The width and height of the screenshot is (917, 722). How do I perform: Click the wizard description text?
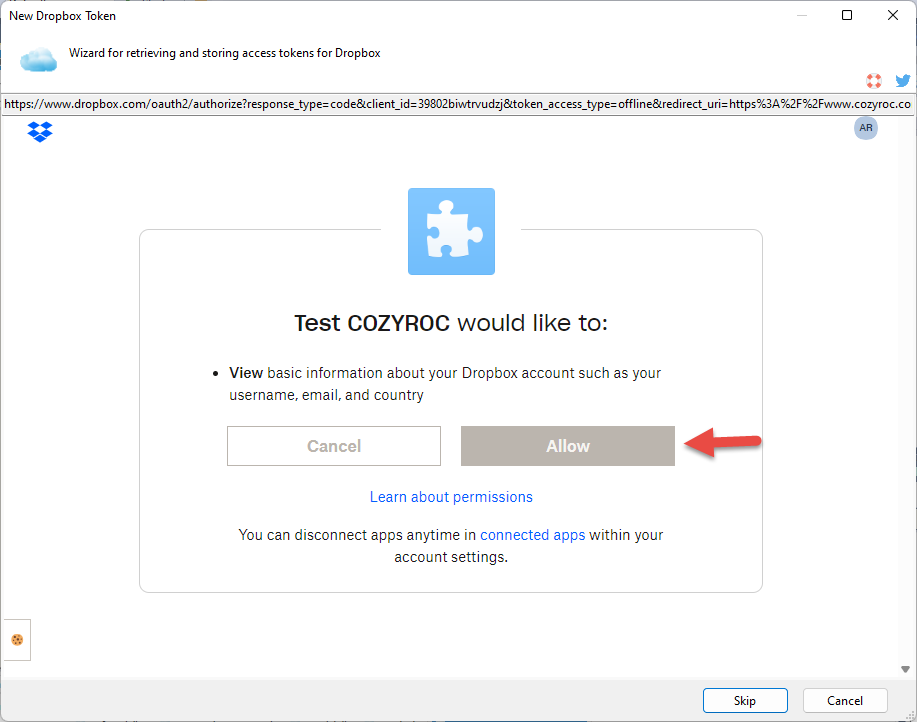[225, 53]
